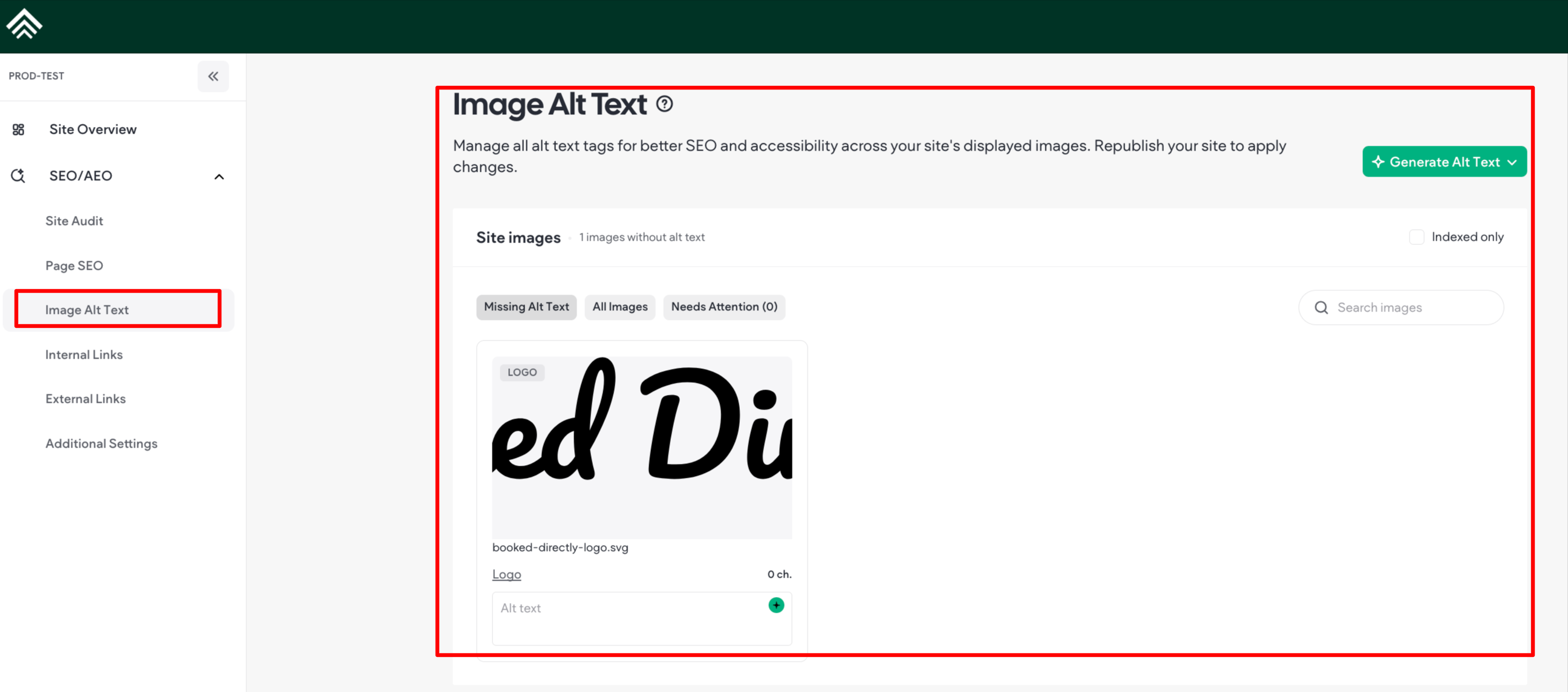Click the sparkle icon on Generate Alt Text
This screenshot has height=692, width=1568.
click(1378, 162)
